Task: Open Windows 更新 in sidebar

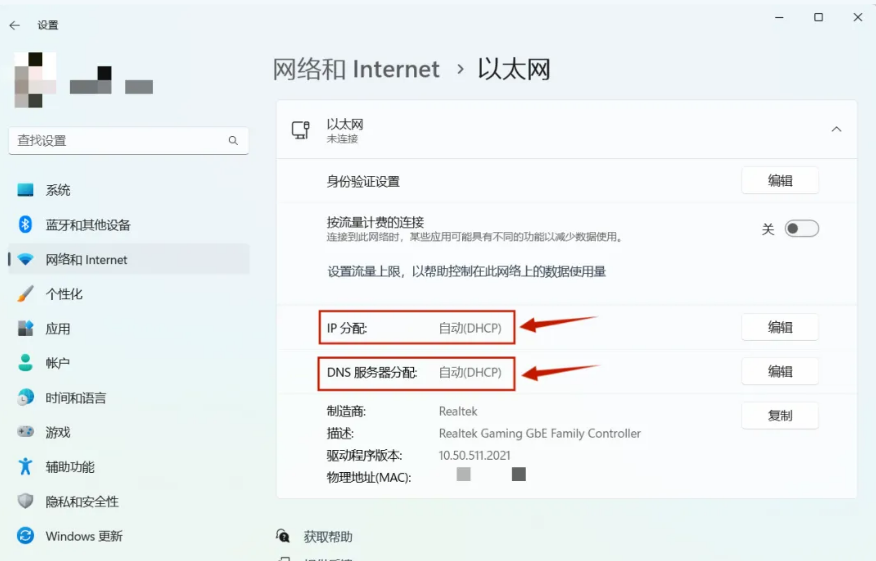Action: 84,536
